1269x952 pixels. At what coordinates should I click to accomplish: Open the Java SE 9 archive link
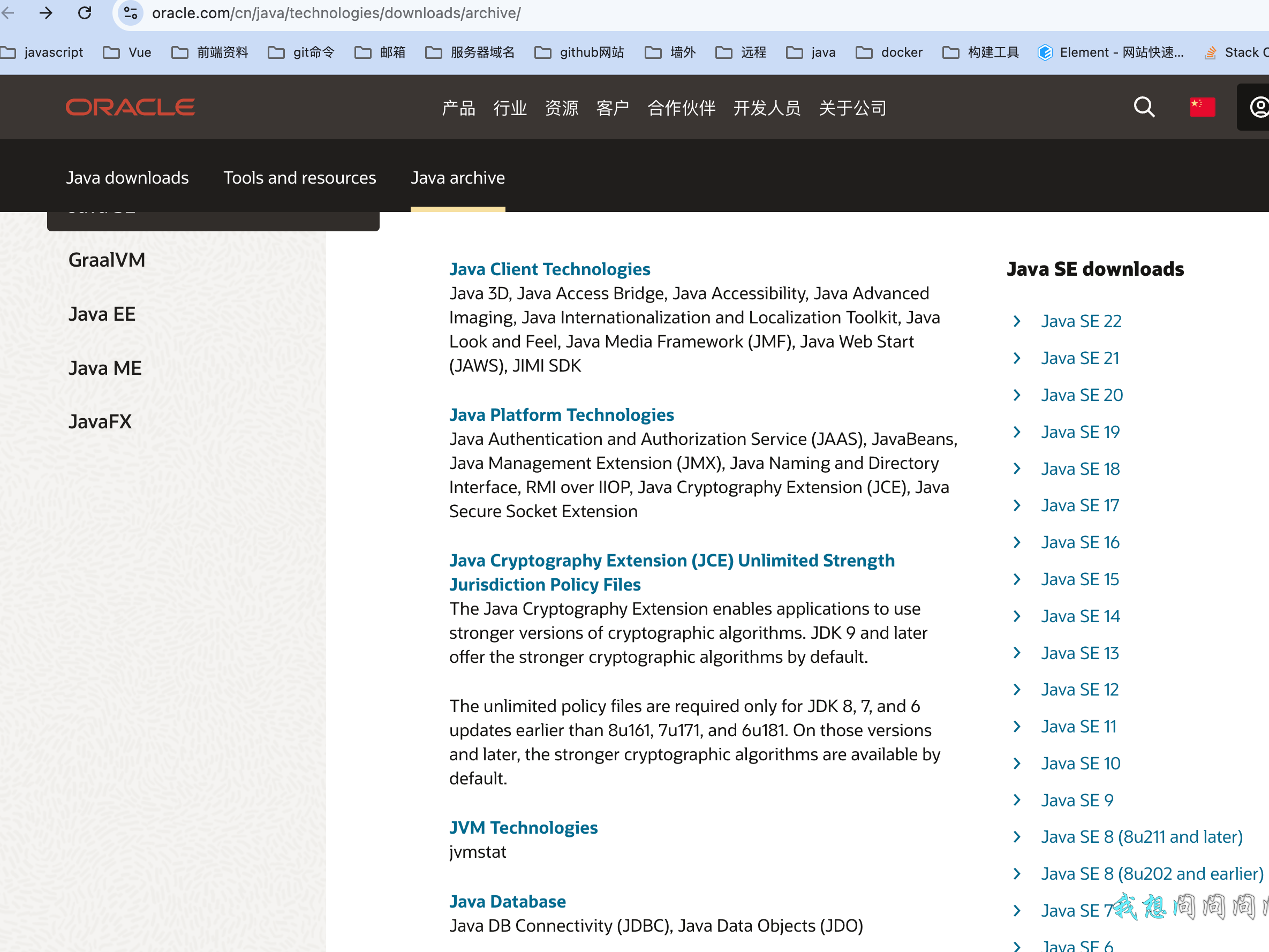tap(1077, 800)
